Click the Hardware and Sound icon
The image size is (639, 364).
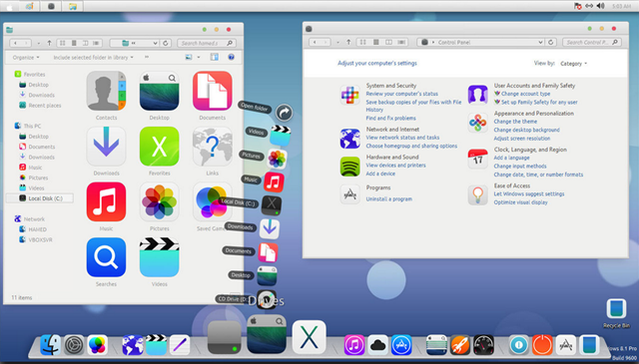[350, 166]
